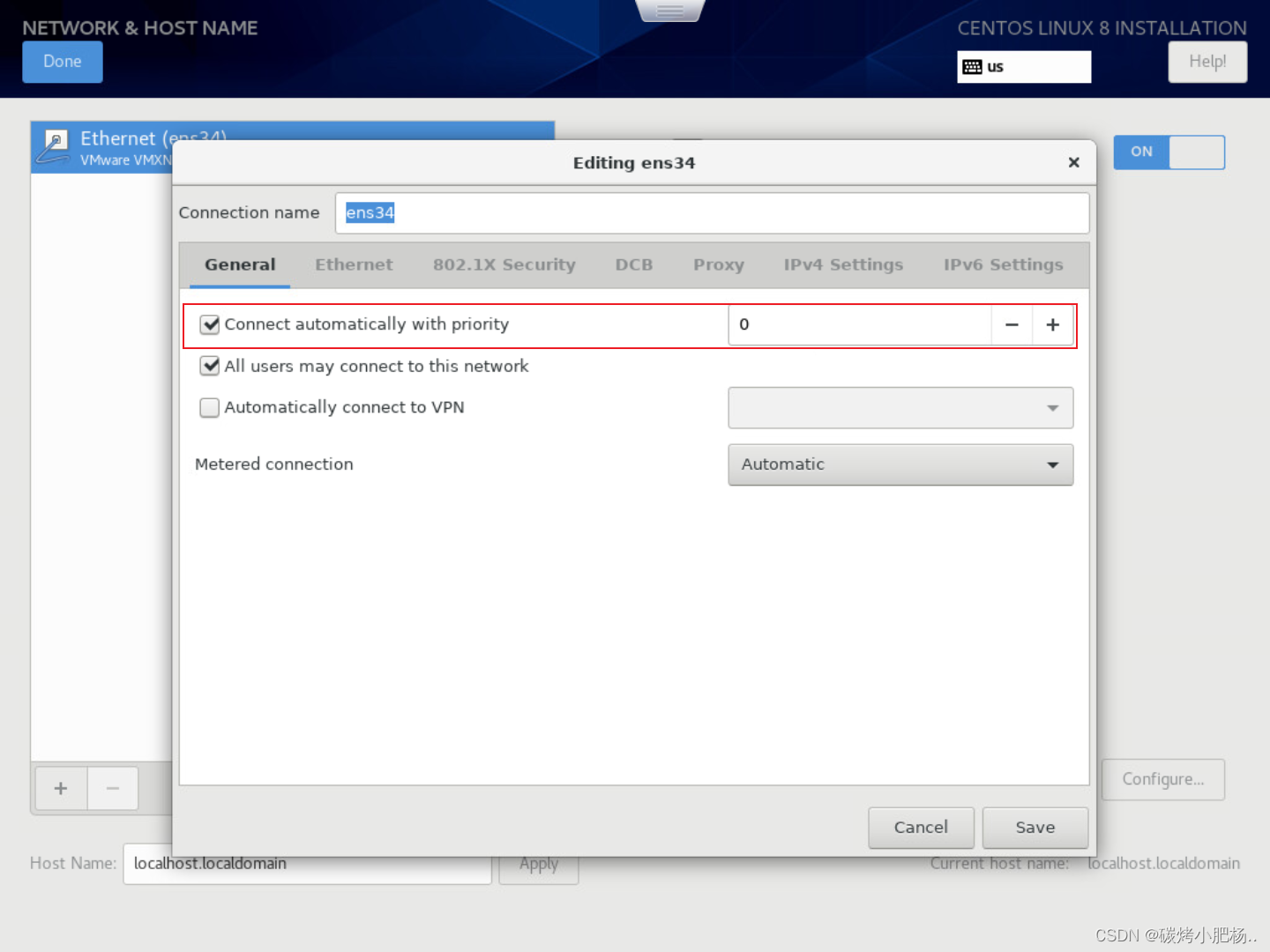This screenshot has height=952, width=1270.
Task: Click the keyboard layout icon
Action: 972,67
